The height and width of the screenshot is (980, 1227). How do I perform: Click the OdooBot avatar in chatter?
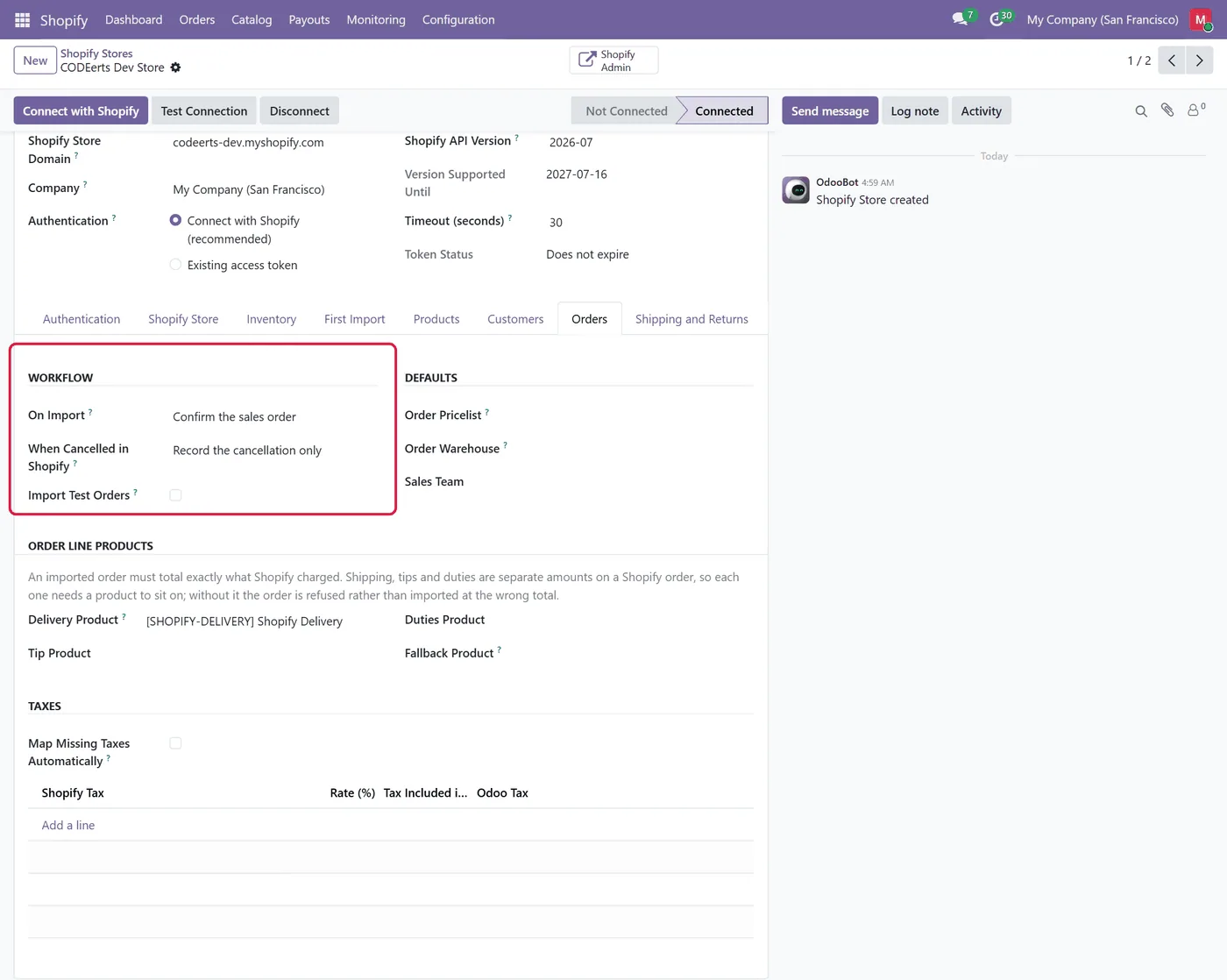click(x=796, y=190)
